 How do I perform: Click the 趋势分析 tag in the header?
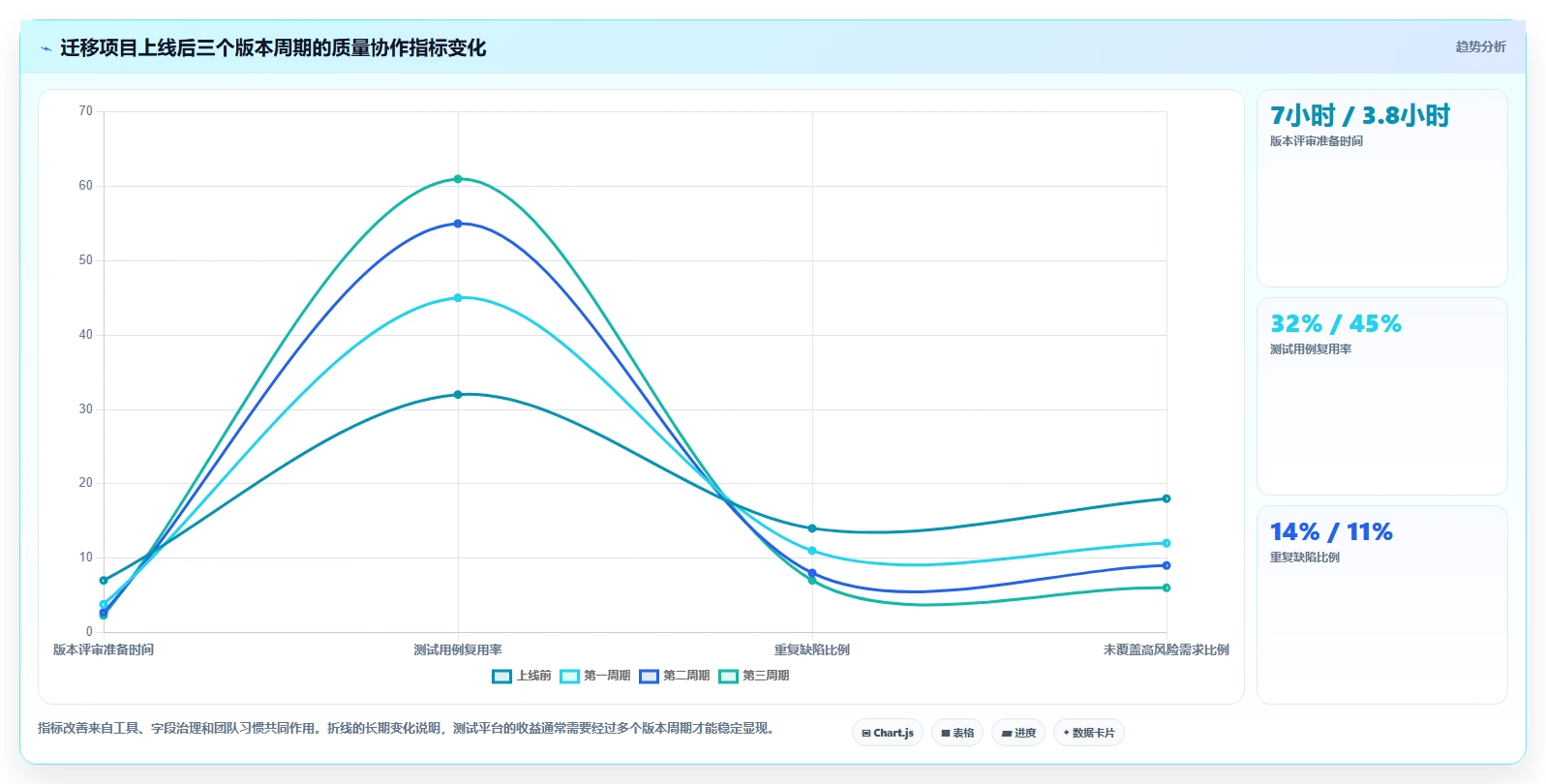(x=1480, y=46)
